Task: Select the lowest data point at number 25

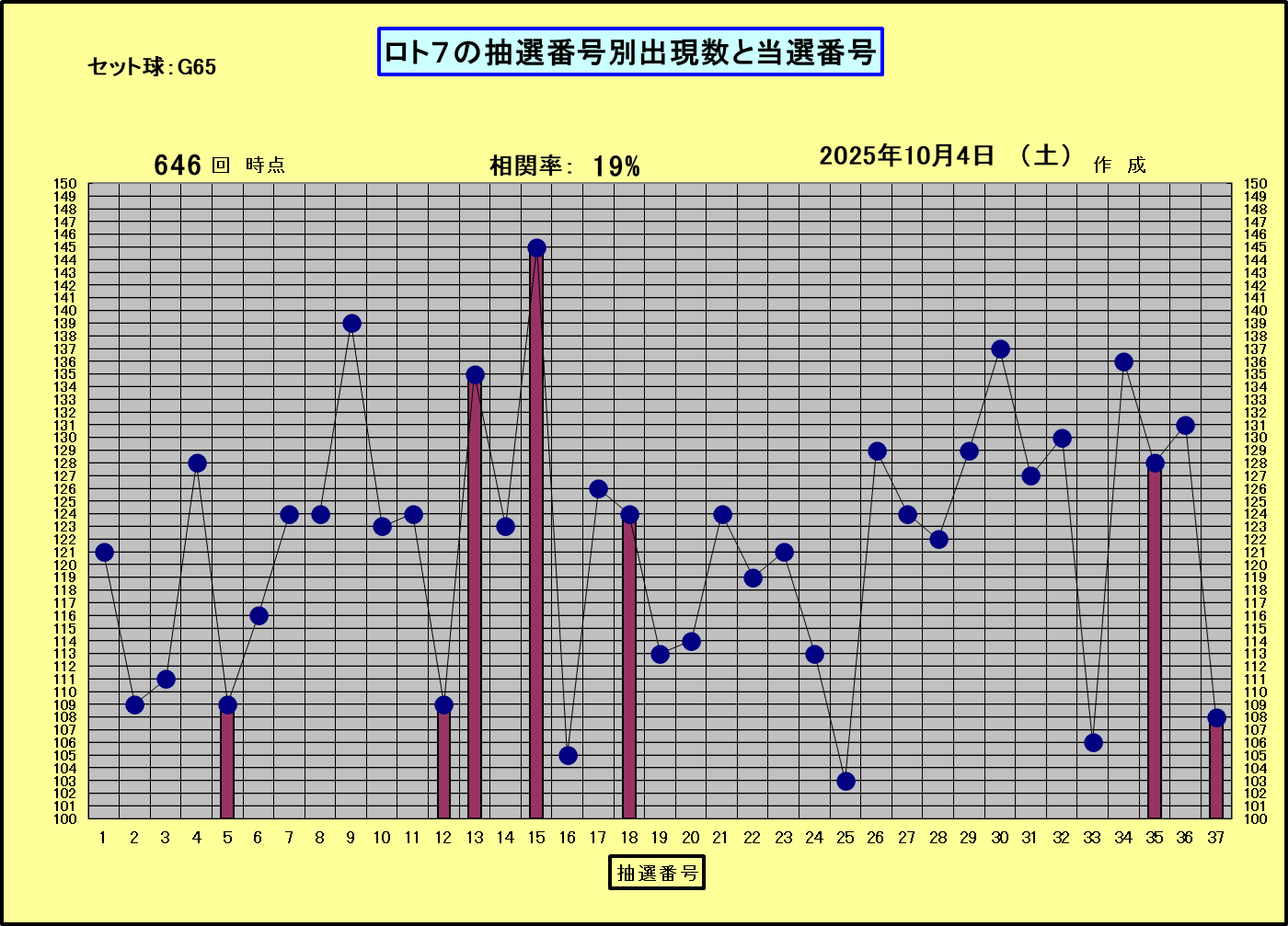Action: click(x=845, y=781)
